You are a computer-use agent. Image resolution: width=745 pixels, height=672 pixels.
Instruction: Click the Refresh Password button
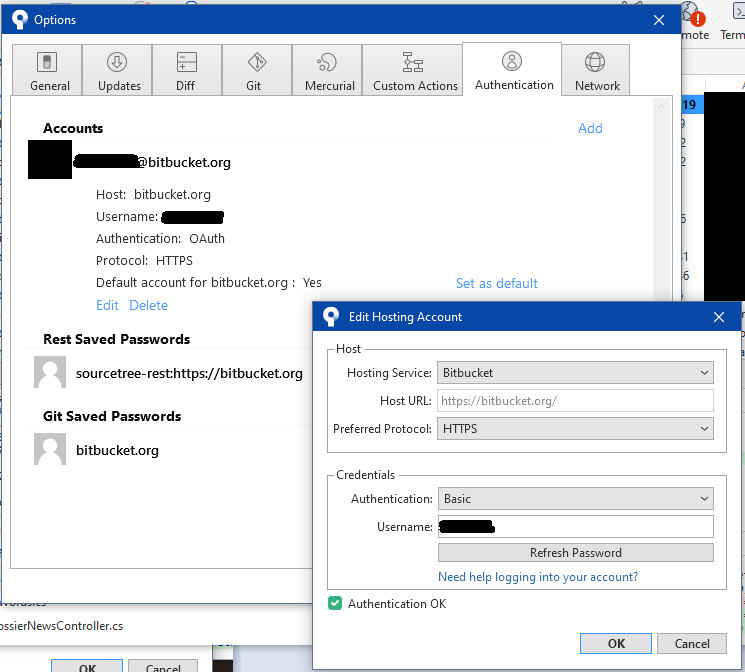(x=576, y=553)
